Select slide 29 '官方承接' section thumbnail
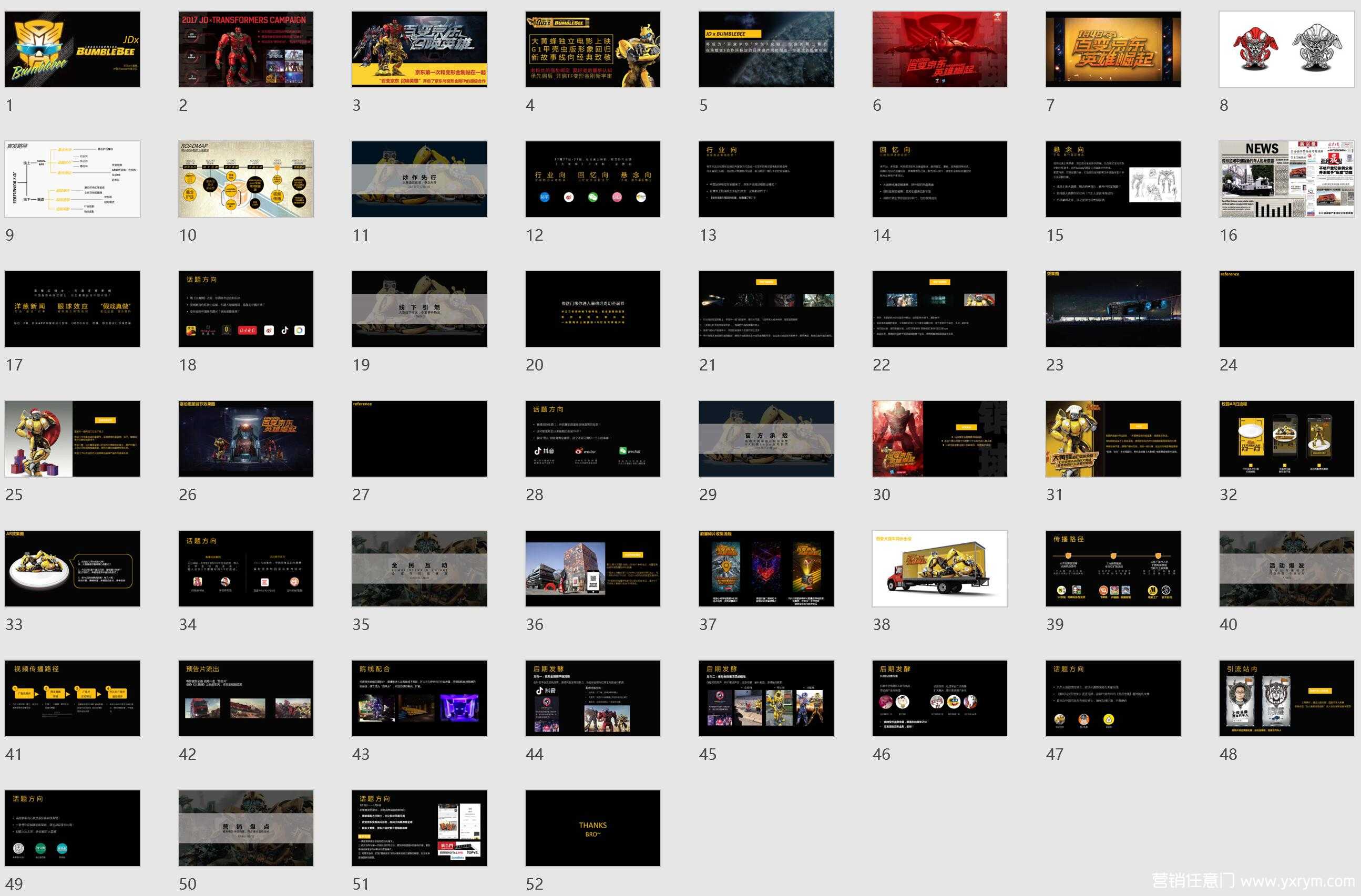 point(766,439)
